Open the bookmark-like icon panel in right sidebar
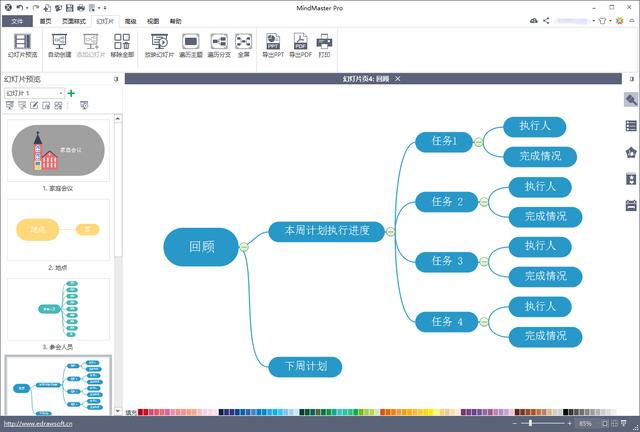 click(631, 179)
